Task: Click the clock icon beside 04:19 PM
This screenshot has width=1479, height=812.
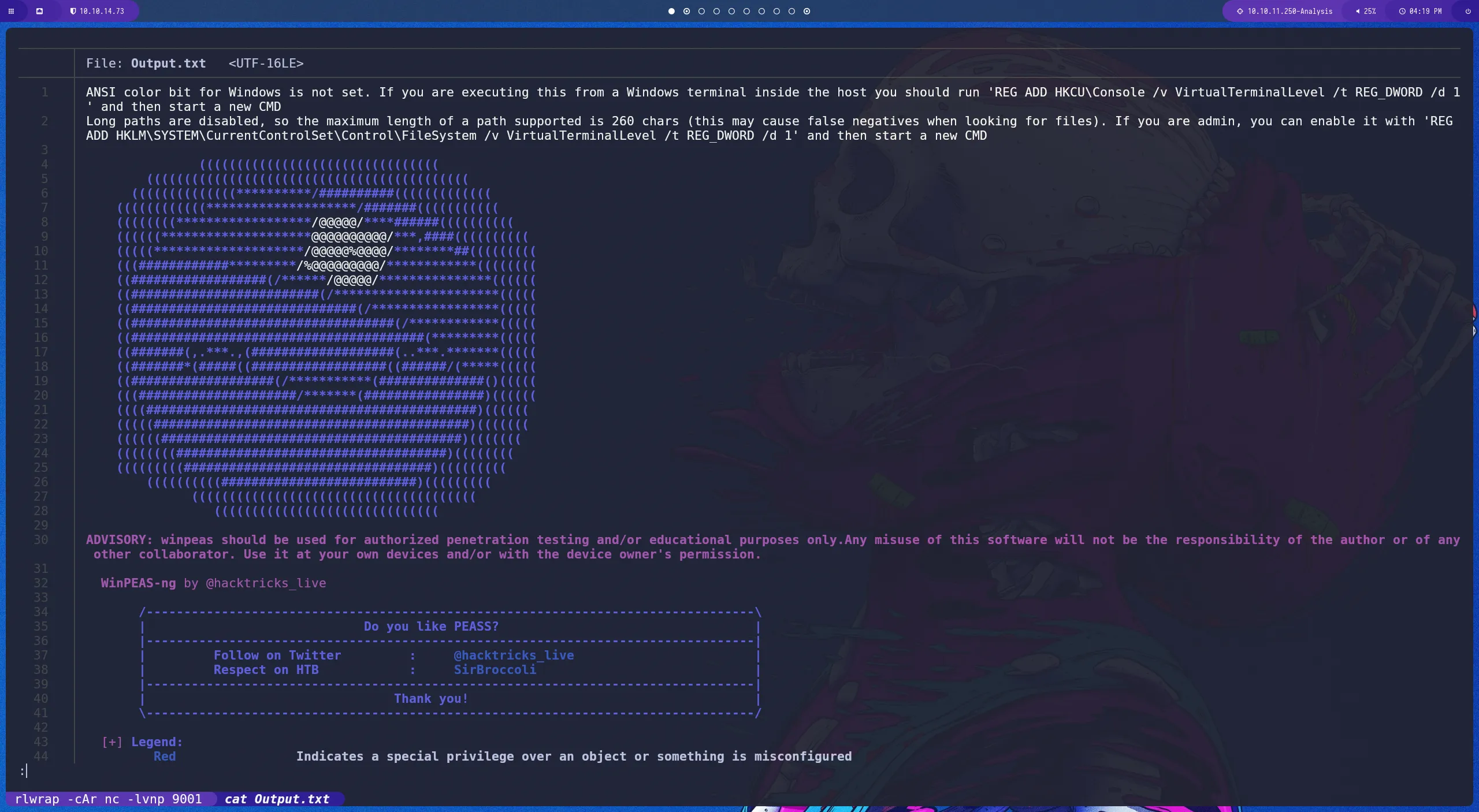Action: tap(1403, 11)
